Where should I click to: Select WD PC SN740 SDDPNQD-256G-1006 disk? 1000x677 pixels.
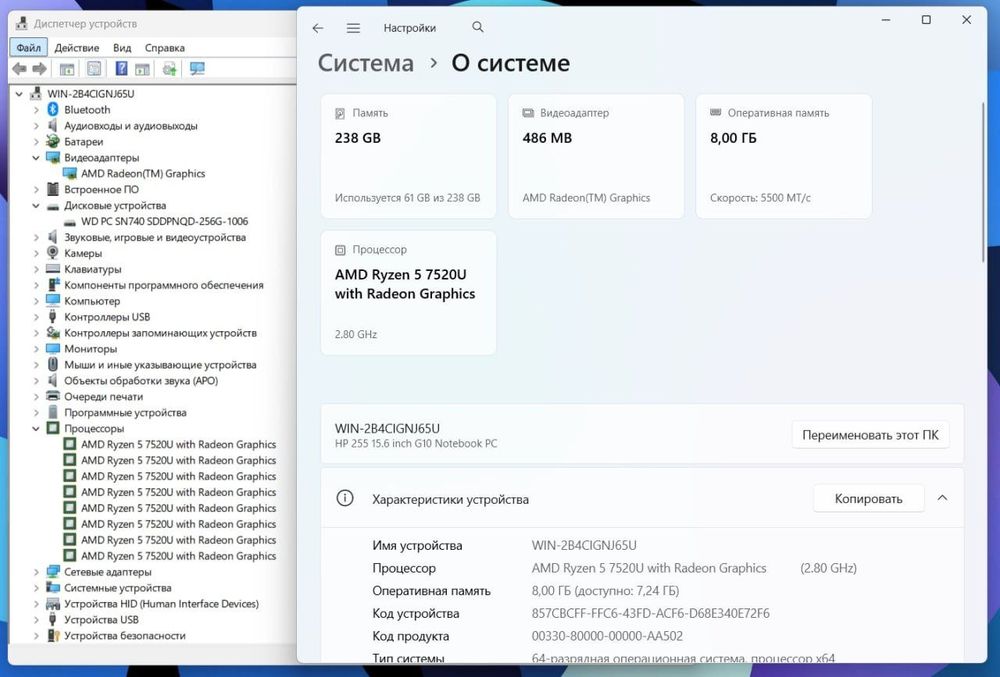165,221
